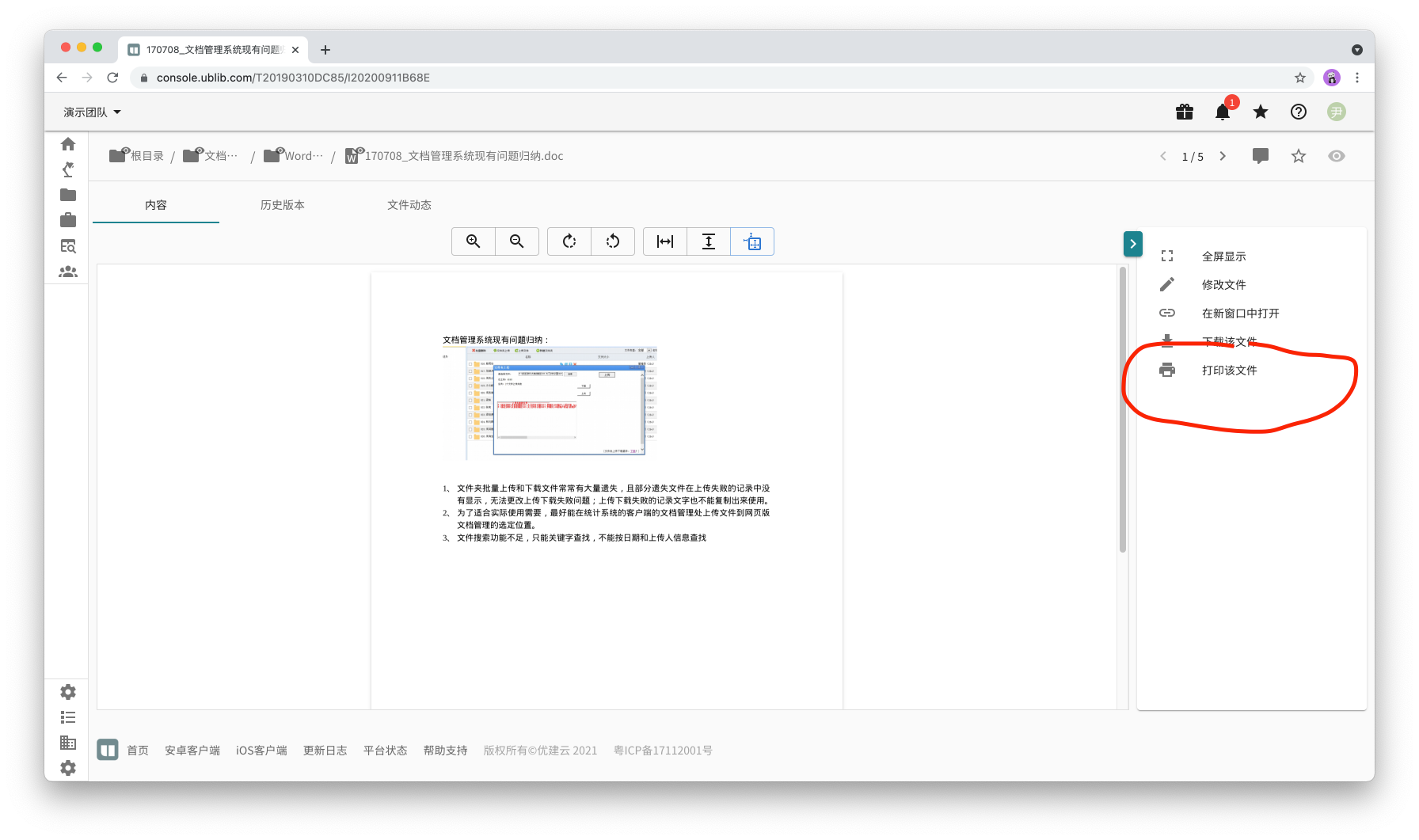Click the zoom out magnifier icon
This screenshot has height=840, width=1419.
pos(517,241)
